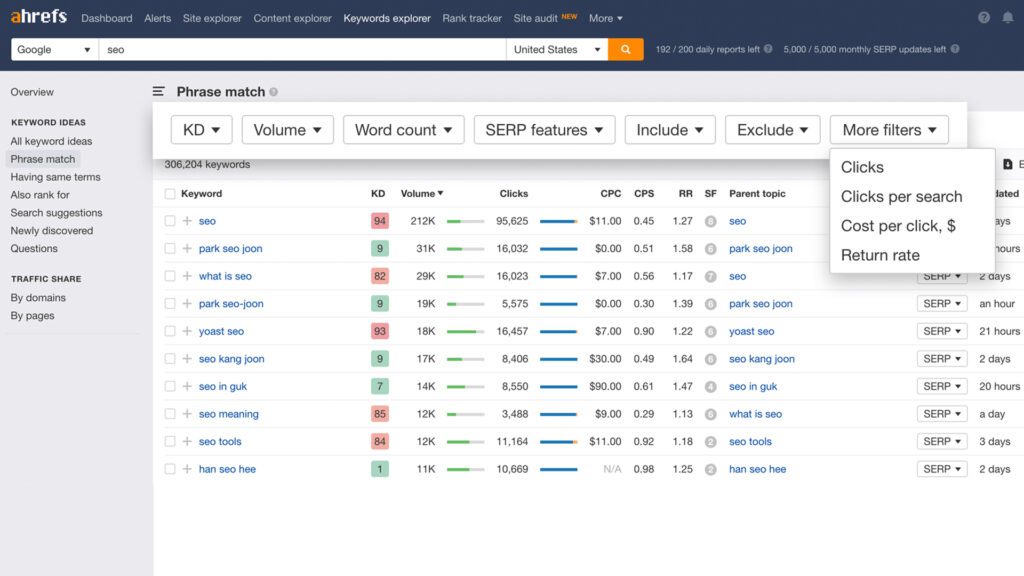Open SERP button for 'seo tools' row
Image resolution: width=1024 pixels, height=576 pixels.
(942, 441)
